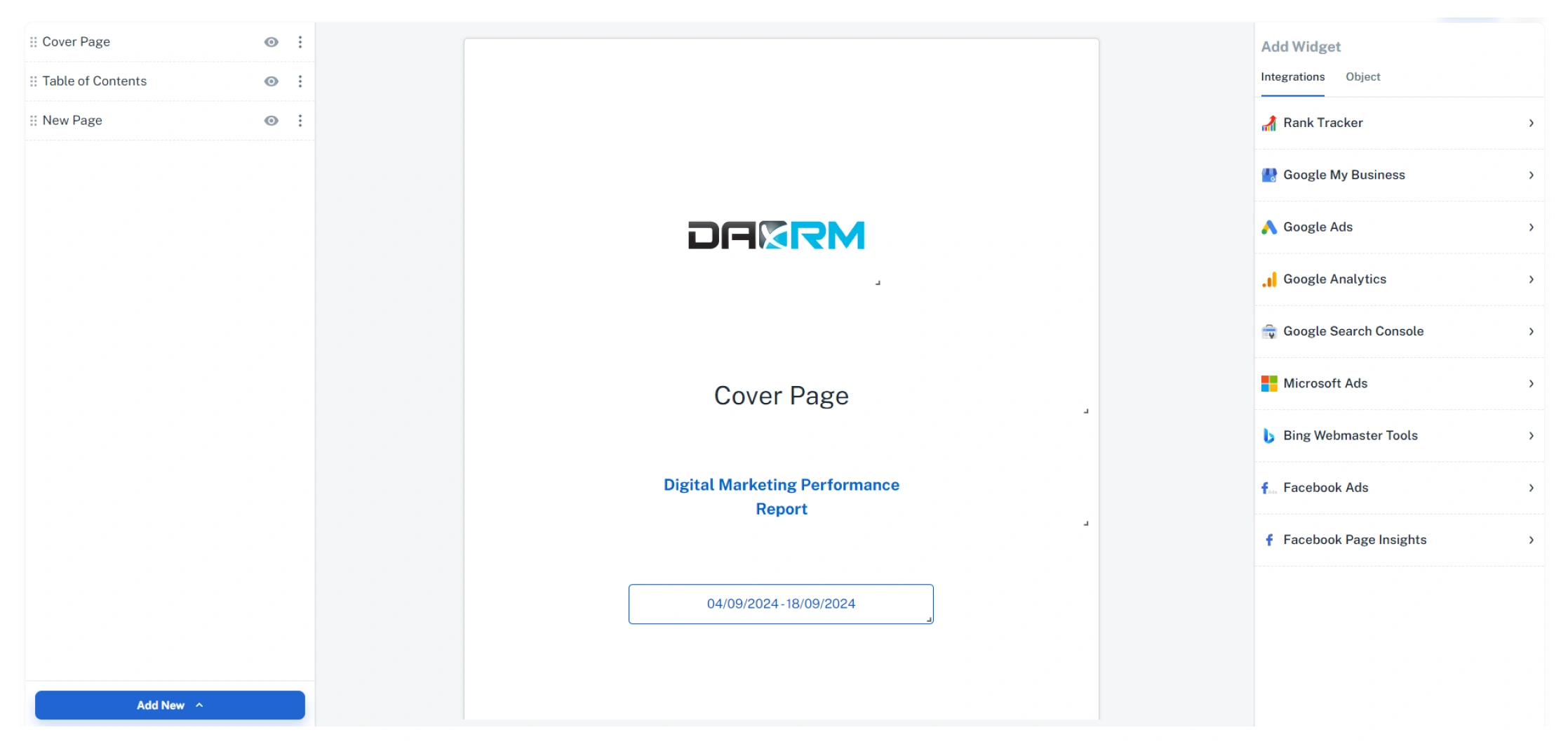Click the Bing Webmaster Tools icon
The width and height of the screenshot is (1568, 744).
point(1269,436)
